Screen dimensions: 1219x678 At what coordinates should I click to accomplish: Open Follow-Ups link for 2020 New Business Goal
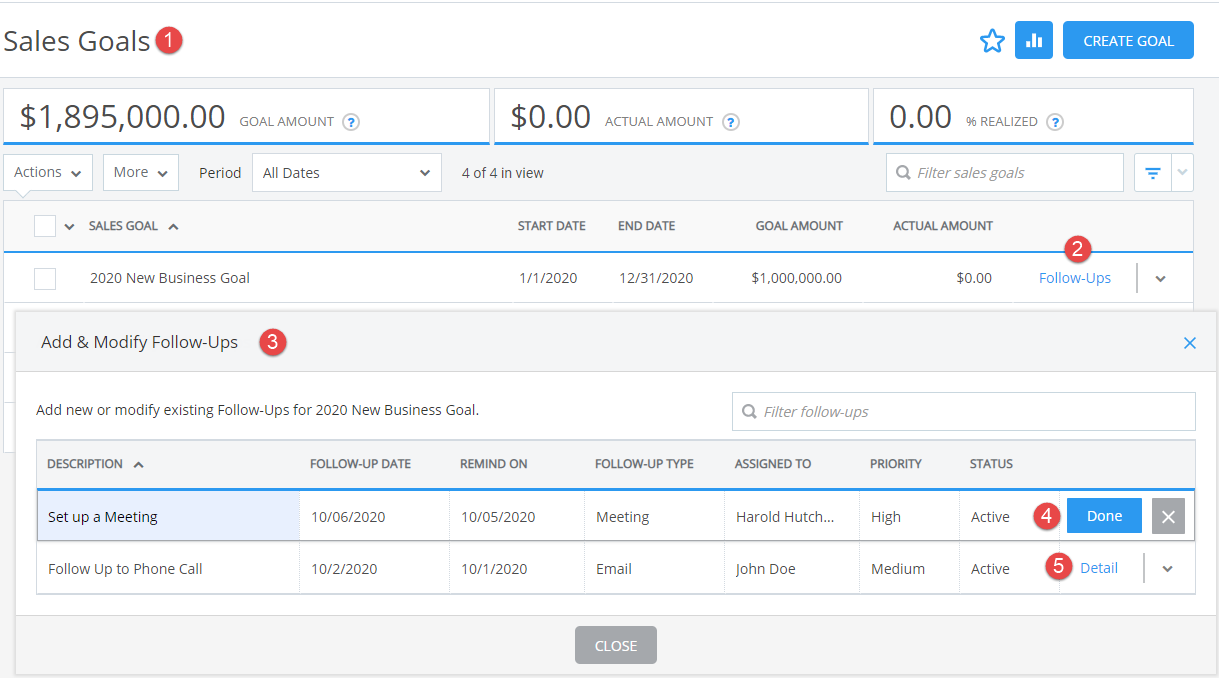[x=1075, y=278]
